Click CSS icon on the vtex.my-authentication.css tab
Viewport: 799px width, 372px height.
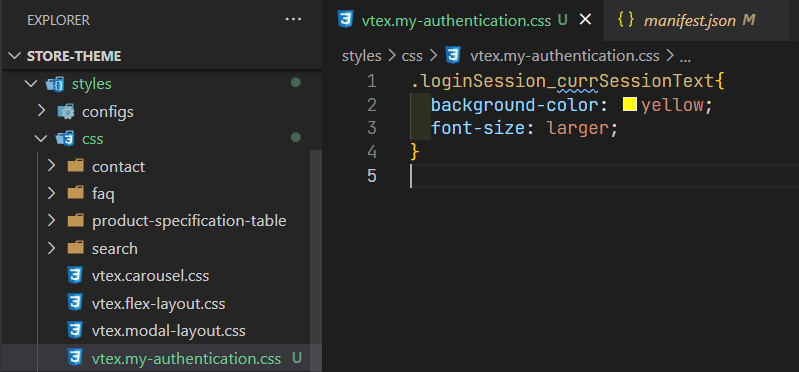346,20
